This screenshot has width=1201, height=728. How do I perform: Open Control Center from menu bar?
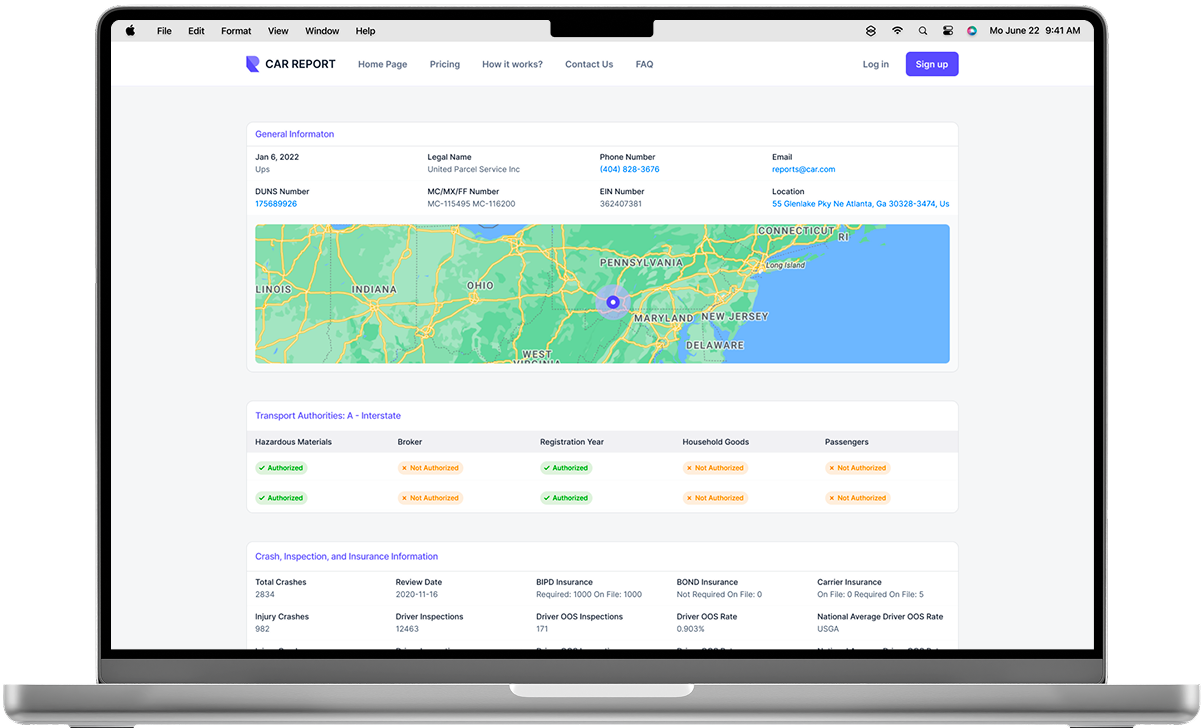pos(947,31)
